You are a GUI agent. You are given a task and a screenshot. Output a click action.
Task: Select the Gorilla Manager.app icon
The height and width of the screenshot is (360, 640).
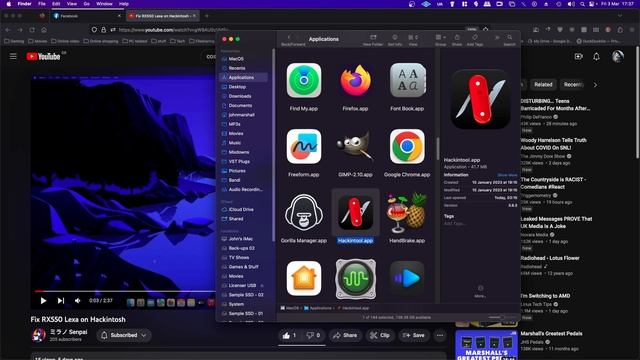pyautogui.click(x=304, y=211)
